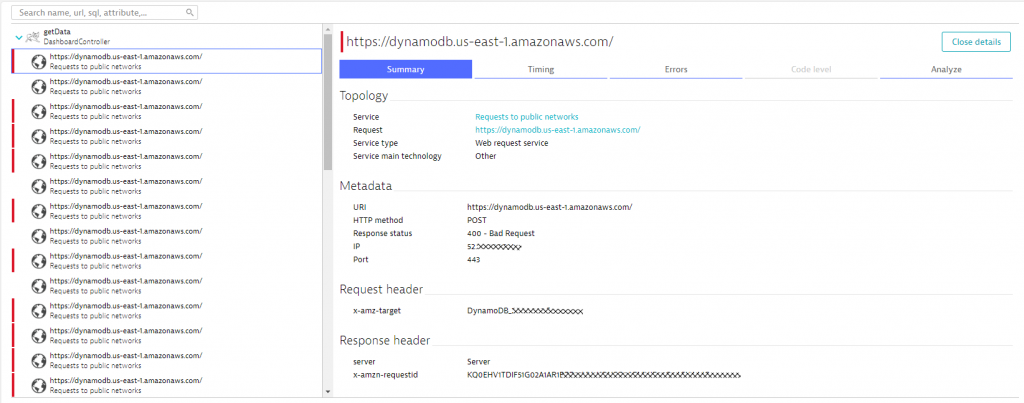Click the globe icon of the highlighted dynamodb row
Image resolution: width=1024 pixels, height=403 pixels.
(x=39, y=61)
